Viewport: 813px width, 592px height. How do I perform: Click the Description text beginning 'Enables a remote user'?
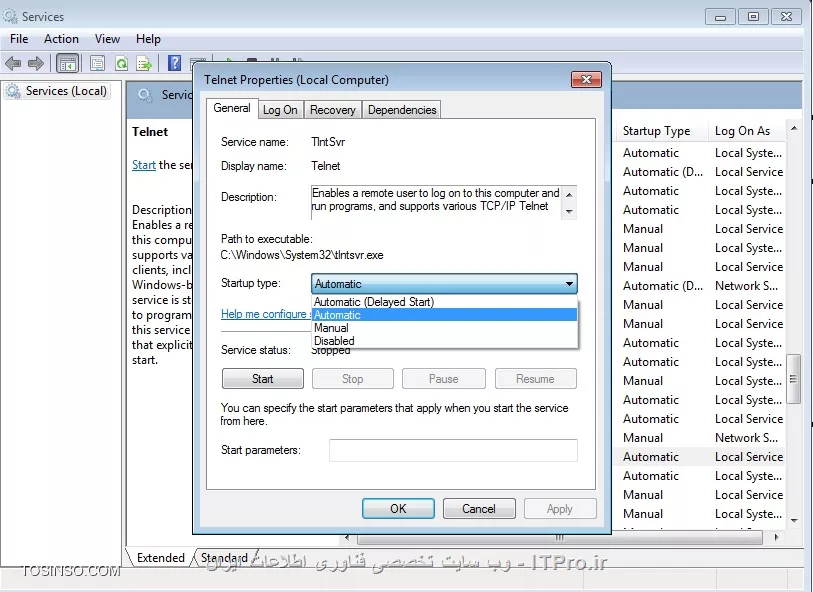coord(436,200)
